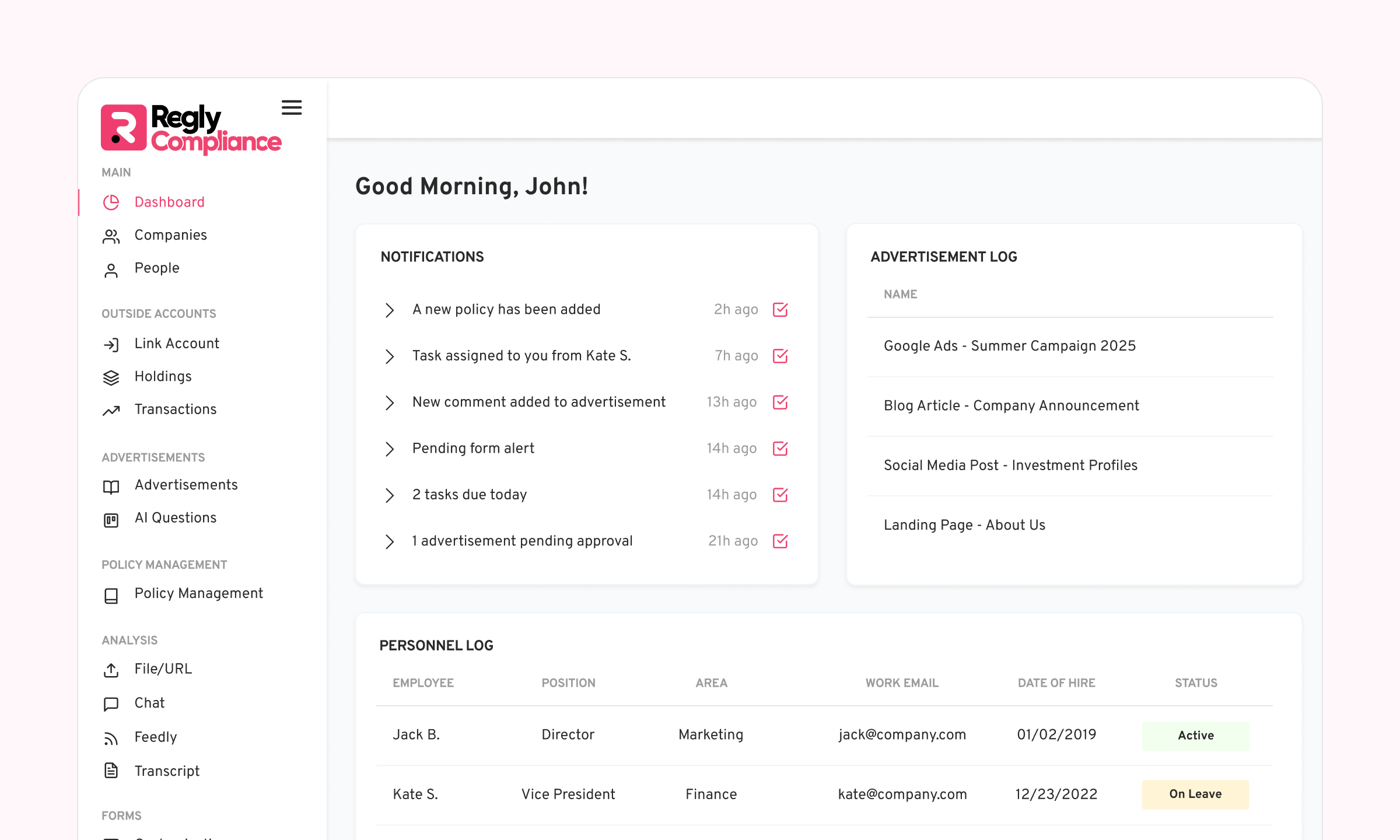Go to the Companies menu item

(170, 235)
